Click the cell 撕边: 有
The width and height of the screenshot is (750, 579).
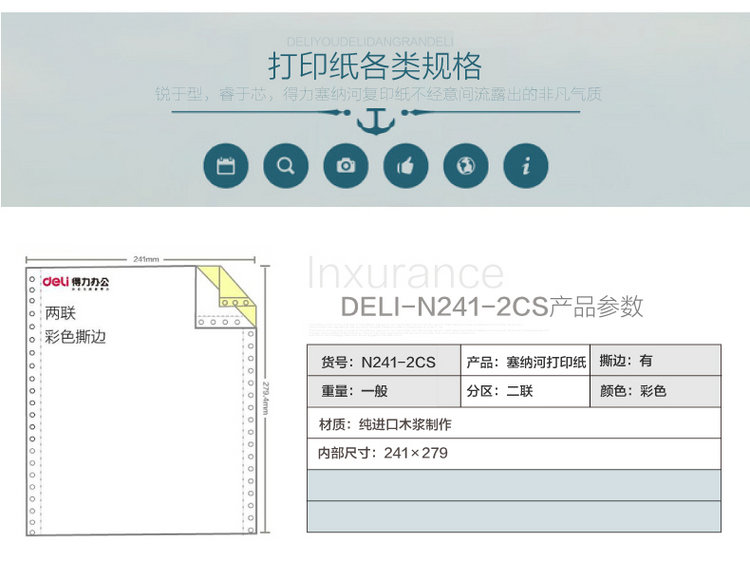656,360
